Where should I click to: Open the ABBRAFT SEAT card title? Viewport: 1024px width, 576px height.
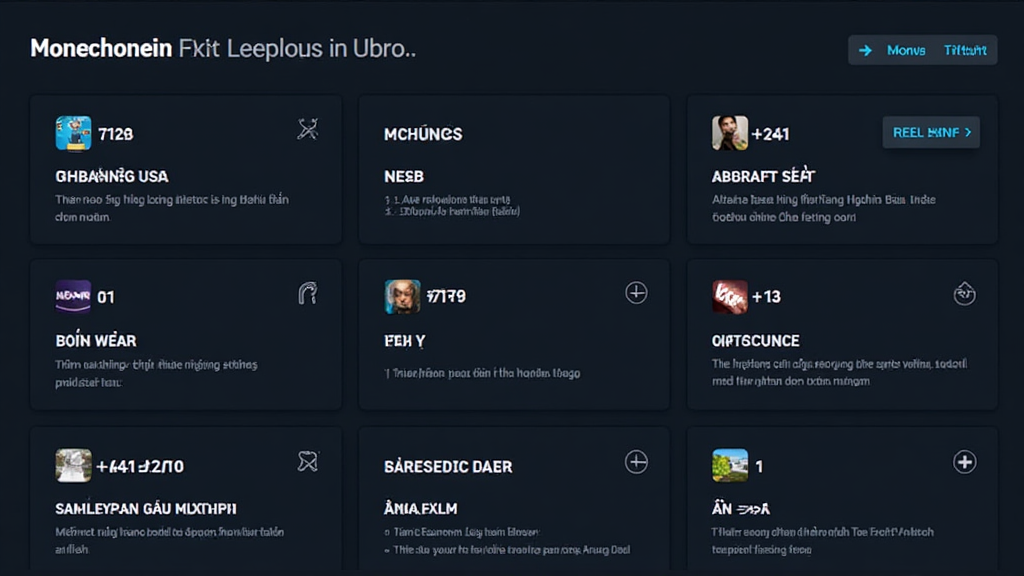pyautogui.click(x=763, y=176)
